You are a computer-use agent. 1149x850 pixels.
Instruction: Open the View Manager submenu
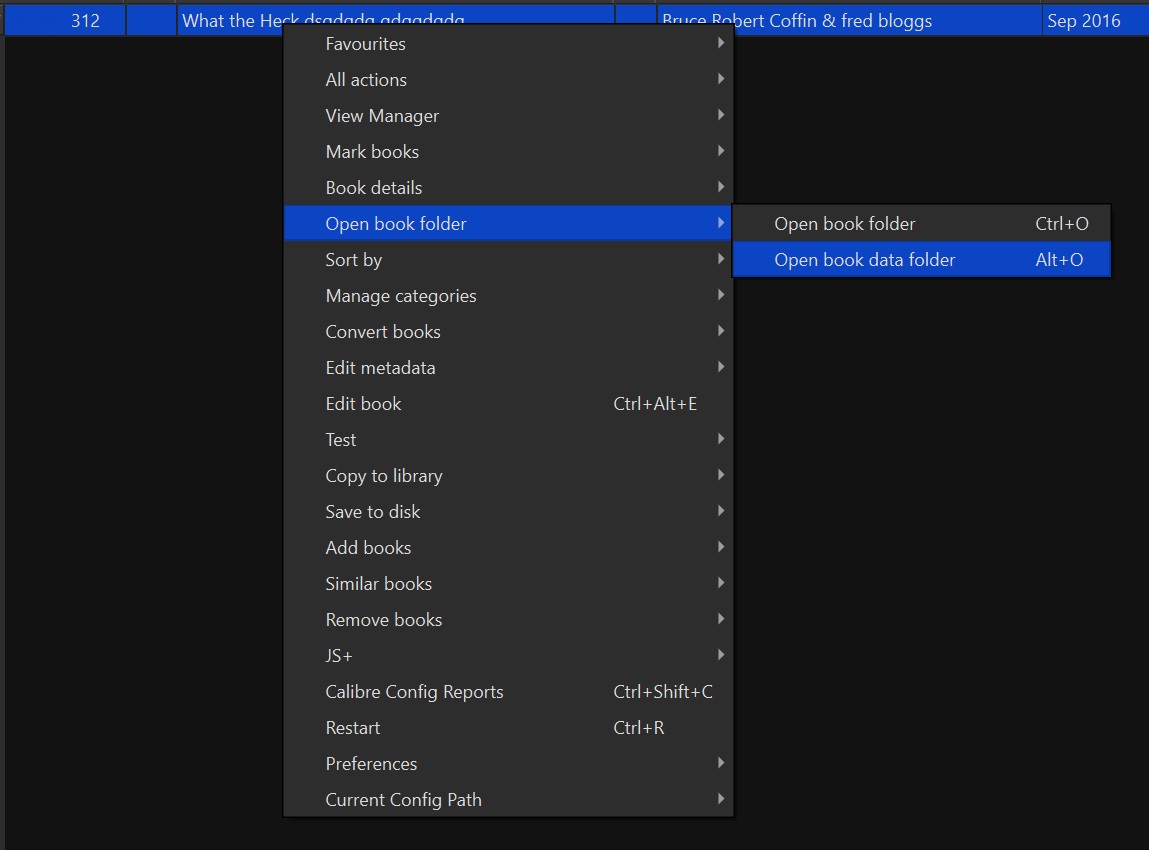[x=382, y=116]
